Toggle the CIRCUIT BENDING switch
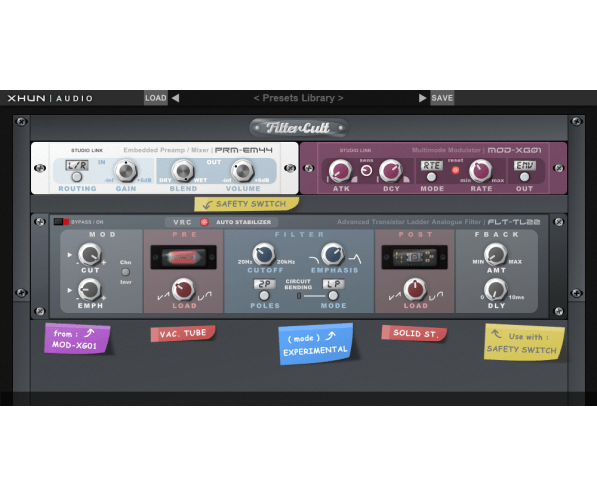 [x=299, y=296]
